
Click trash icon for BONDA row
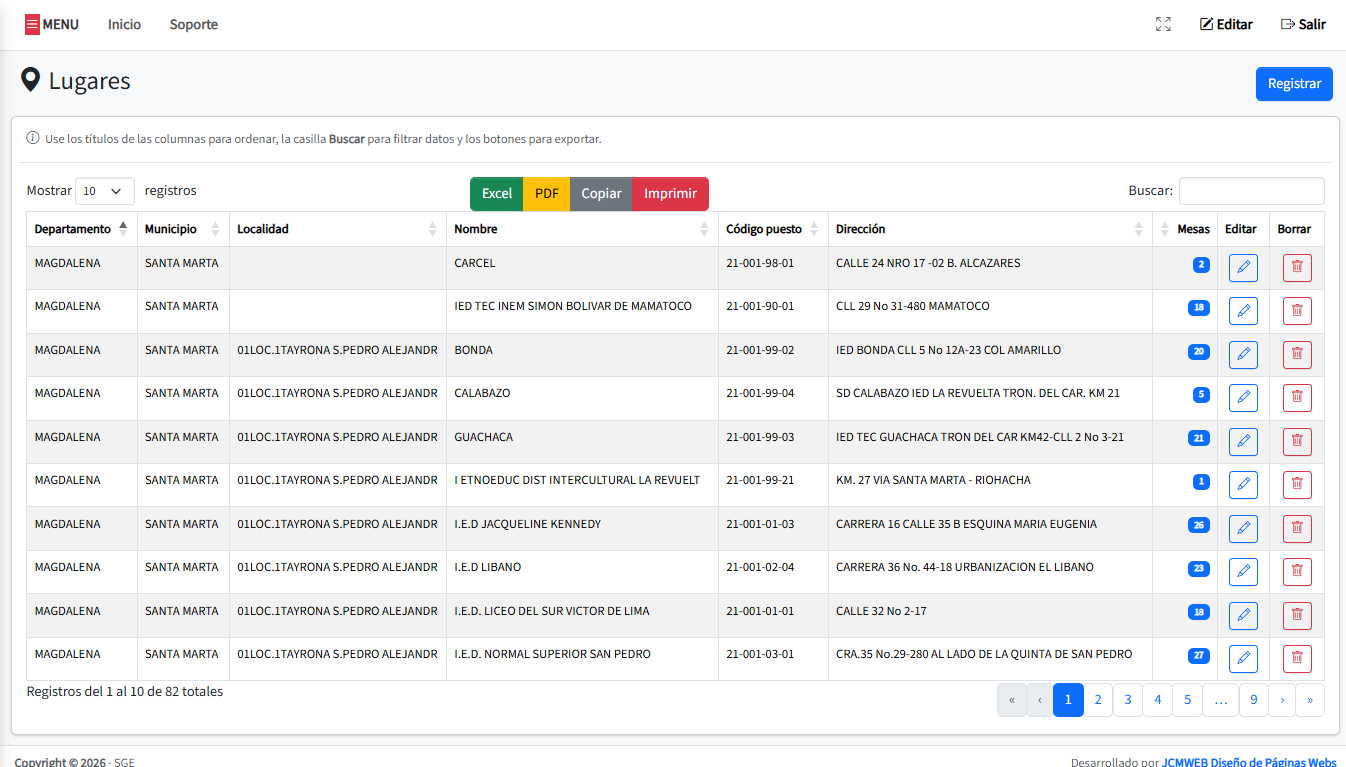click(x=1297, y=354)
